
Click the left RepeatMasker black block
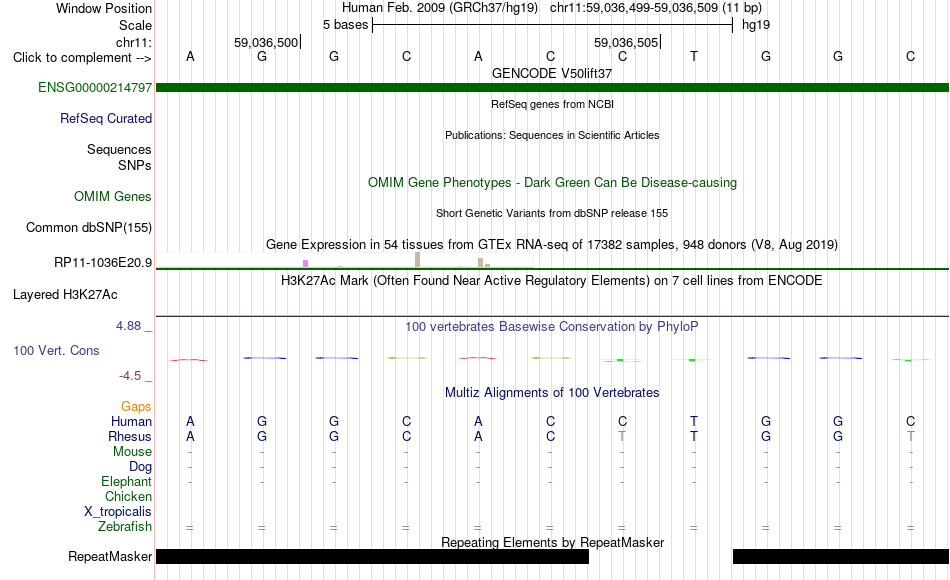373,556
